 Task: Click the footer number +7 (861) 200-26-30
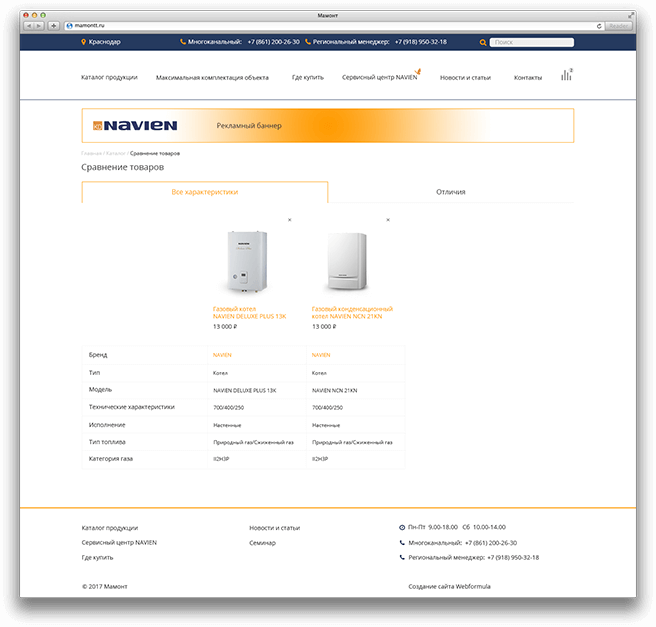[x=491, y=543]
